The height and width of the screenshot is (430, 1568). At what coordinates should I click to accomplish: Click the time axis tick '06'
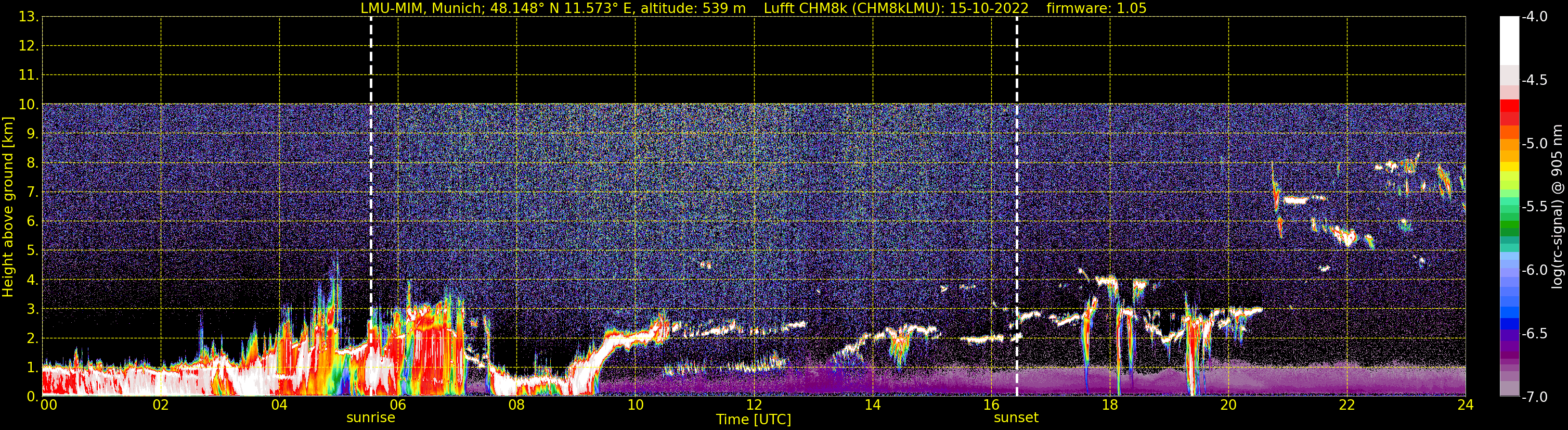coord(398,405)
